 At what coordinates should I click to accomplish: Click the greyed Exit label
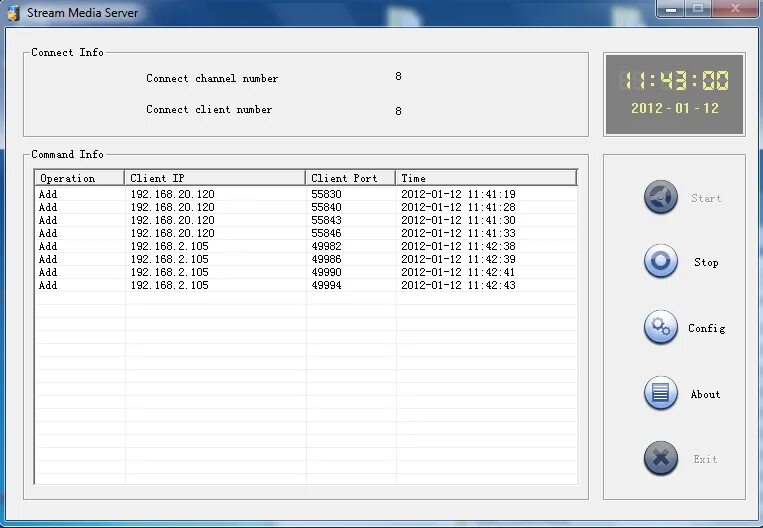coord(705,459)
